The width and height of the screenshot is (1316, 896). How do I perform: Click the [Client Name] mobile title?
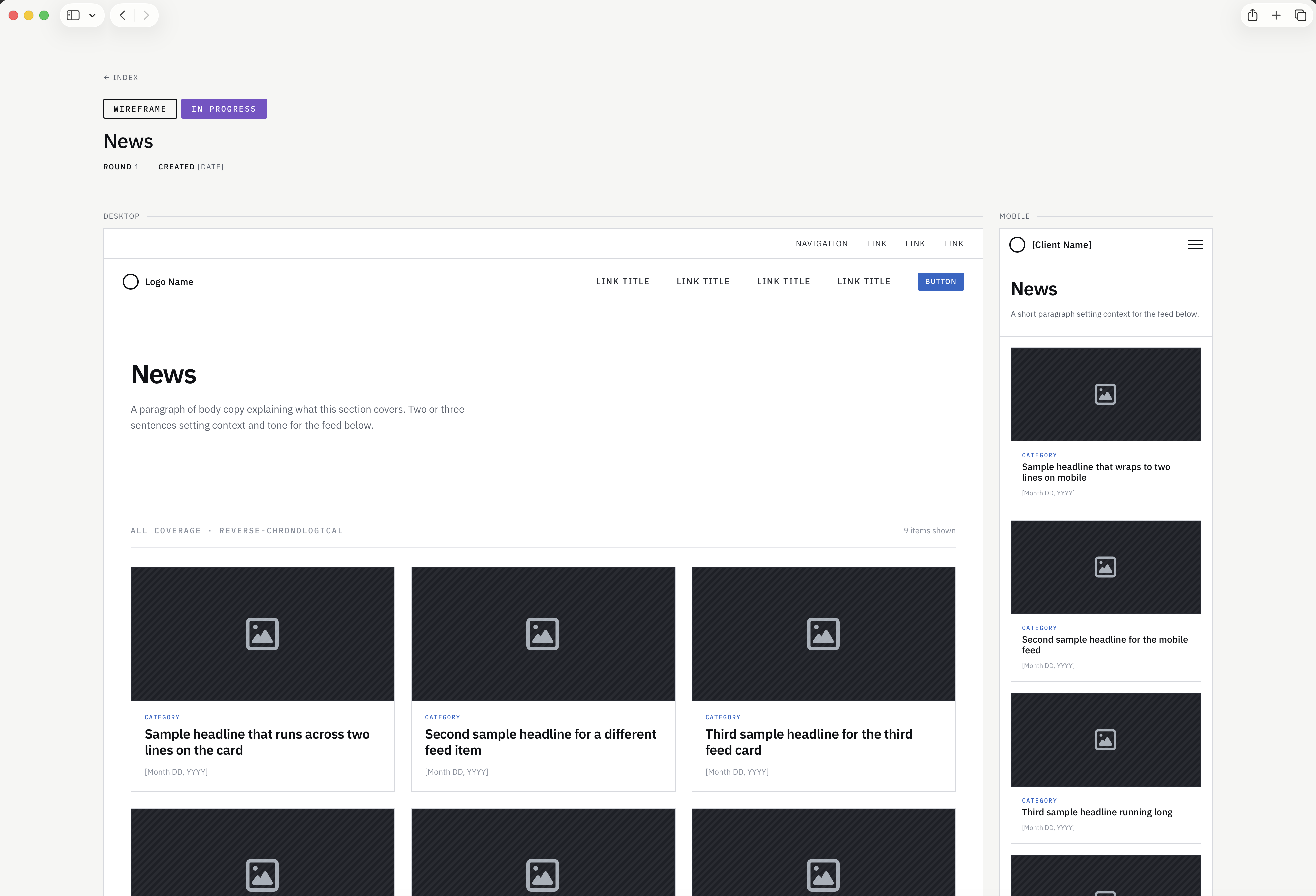(1061, 245)
